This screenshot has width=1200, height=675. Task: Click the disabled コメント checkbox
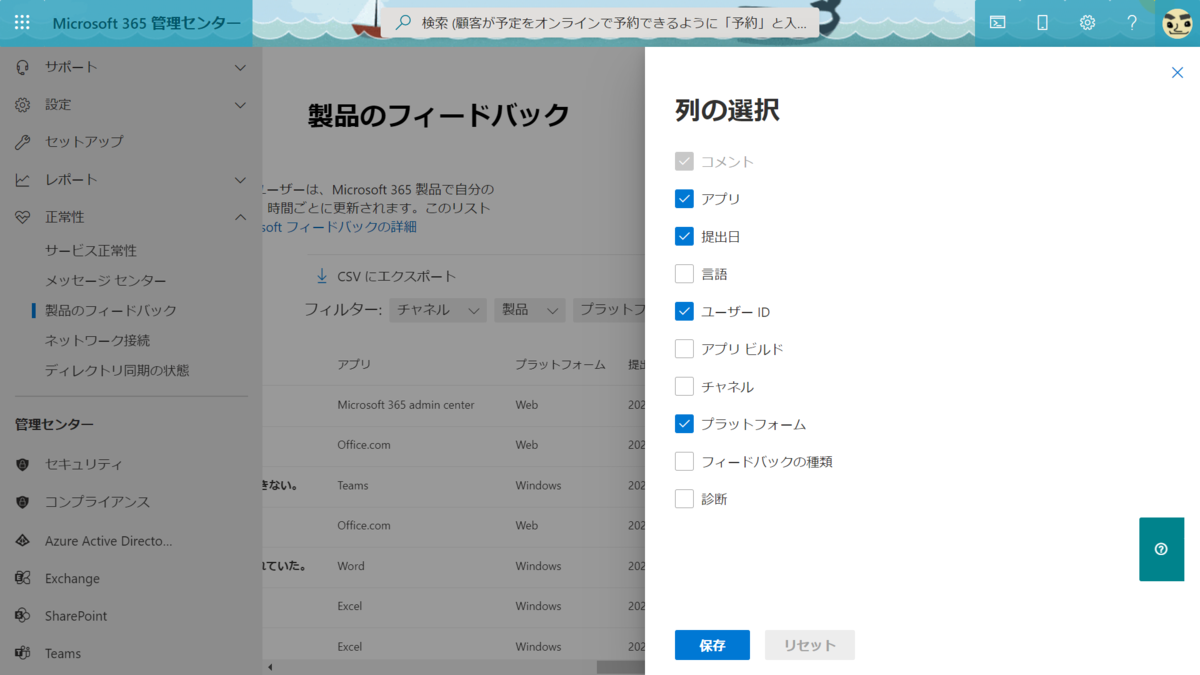click(684, 161)
